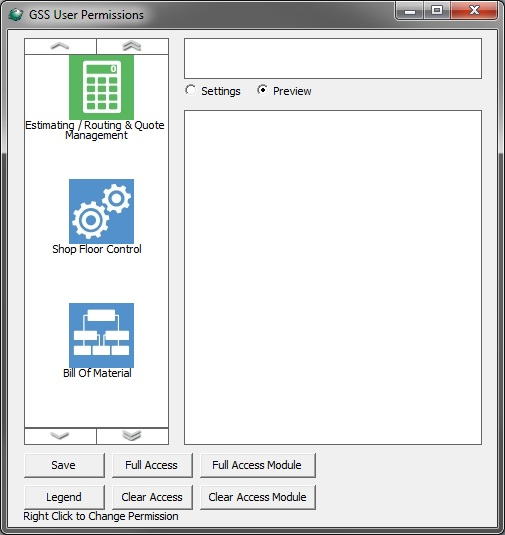The width and height of the screenshot is (505, 535).
Task: Open the Legend button
Action: coord(64,497)
